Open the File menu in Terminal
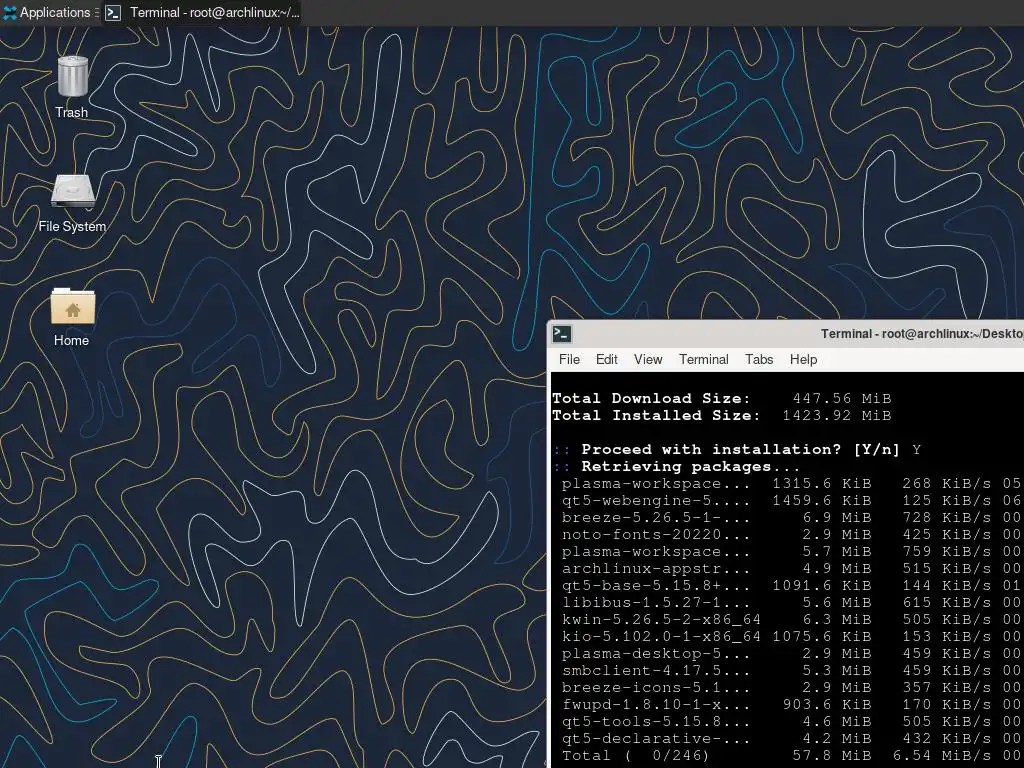1024x768 pixels. (x=569, y=359)
